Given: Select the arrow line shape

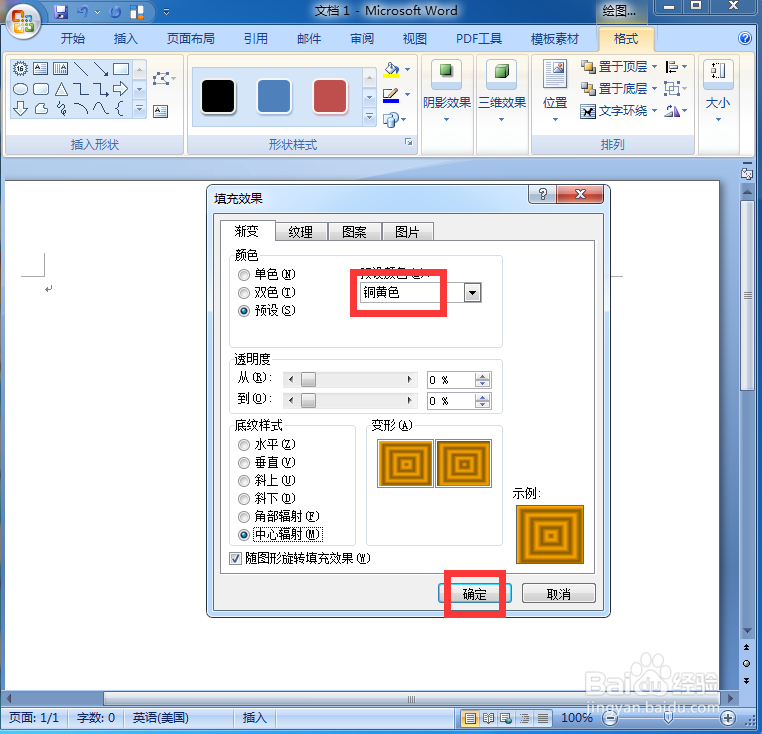Looking at the screenshot, I should [x=101, y=69].
